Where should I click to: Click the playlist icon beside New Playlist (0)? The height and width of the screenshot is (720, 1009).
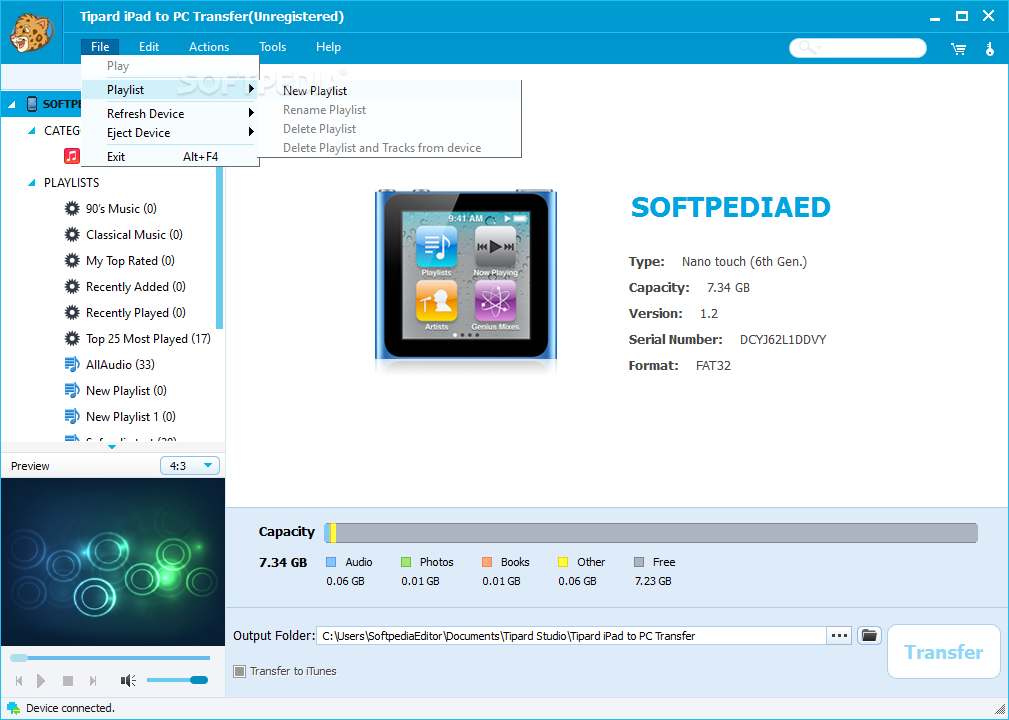pyautogui.click(x=72, y=391)
